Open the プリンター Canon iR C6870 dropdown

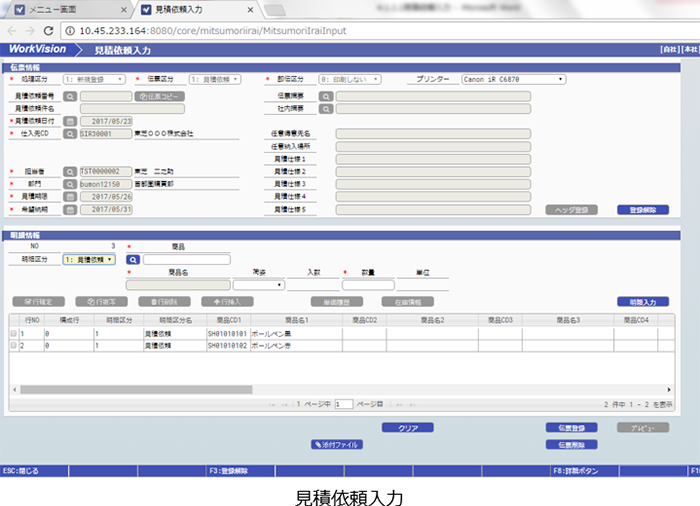[514, 79]
